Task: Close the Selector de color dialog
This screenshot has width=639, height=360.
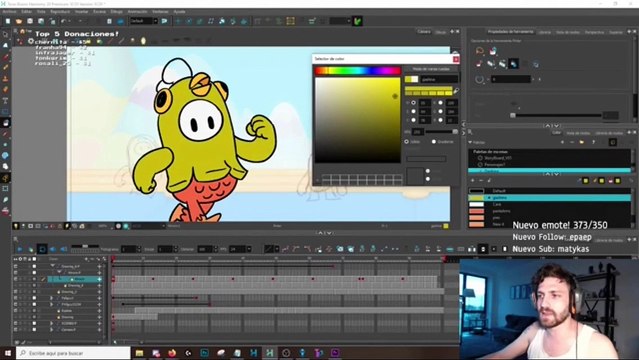Action: tap(456, 59)
